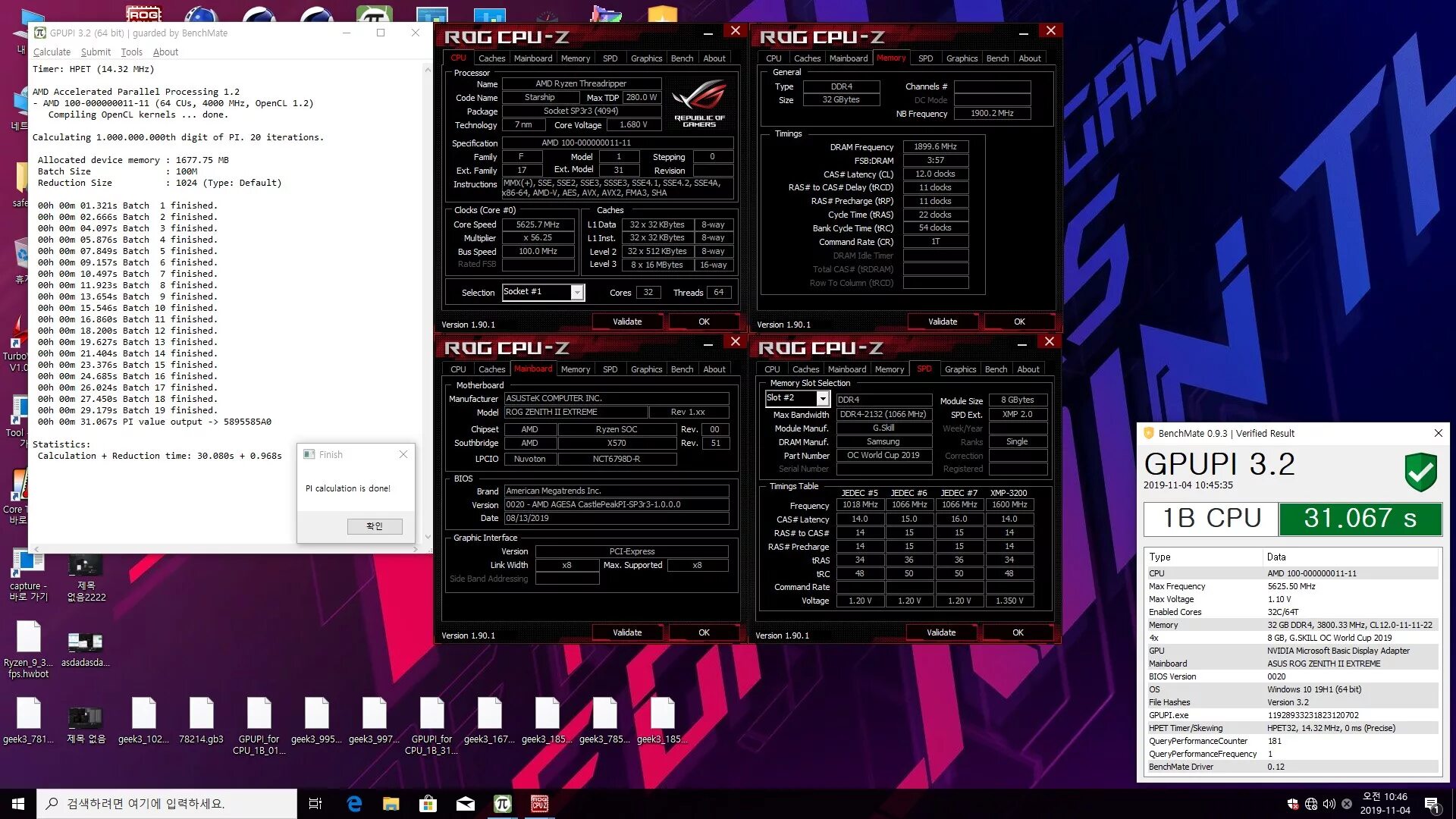1456x819 pixels.
Task: Close the BenchMate Verified Result panel
Action: point(1438,433)
